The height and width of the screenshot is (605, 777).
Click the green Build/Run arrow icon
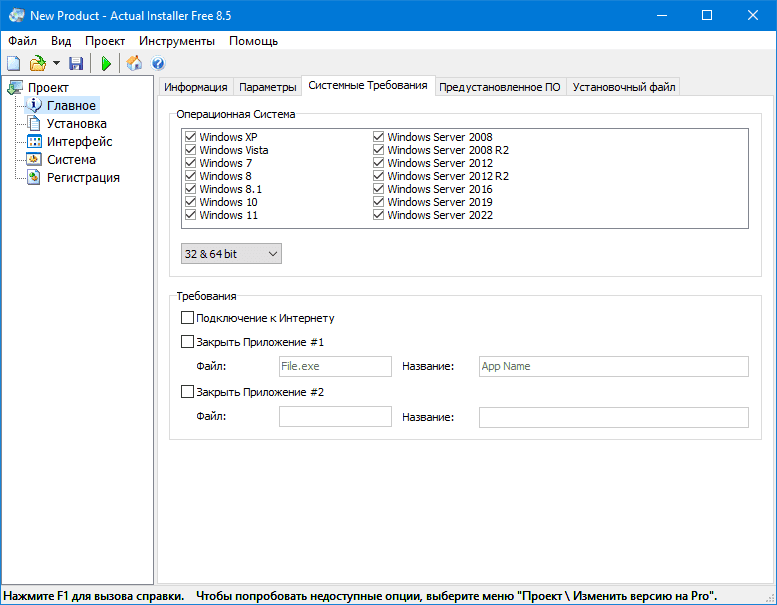pyautogui.click(x=106, y=63)
